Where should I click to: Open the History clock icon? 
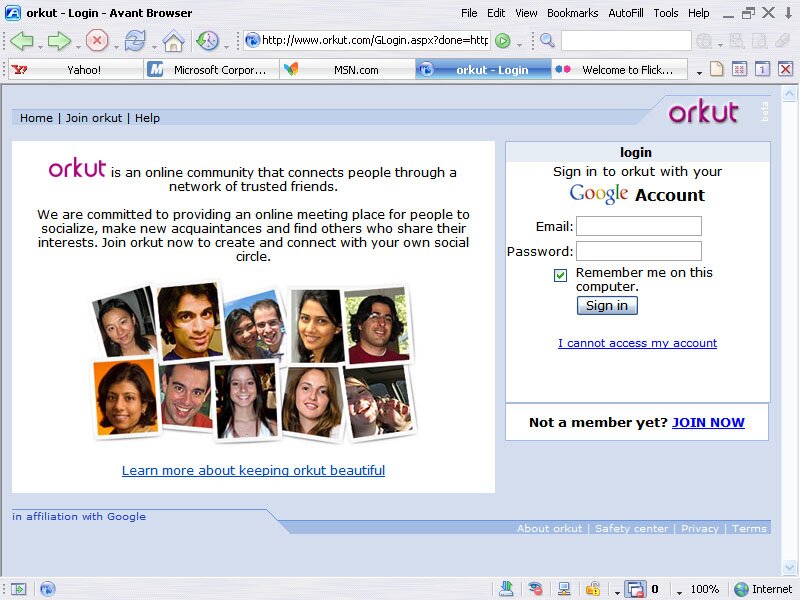207,41
